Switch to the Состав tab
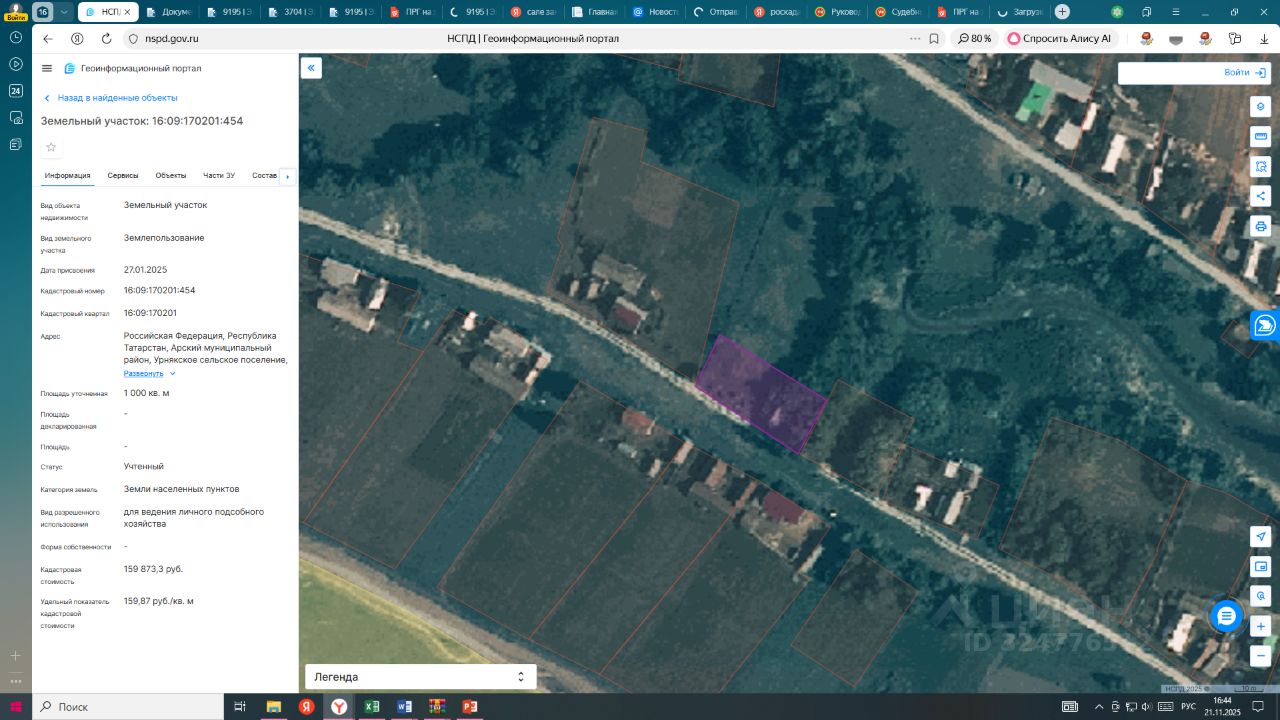The height and width of the screenshot is (720, 1280). [x=265, y=175]
